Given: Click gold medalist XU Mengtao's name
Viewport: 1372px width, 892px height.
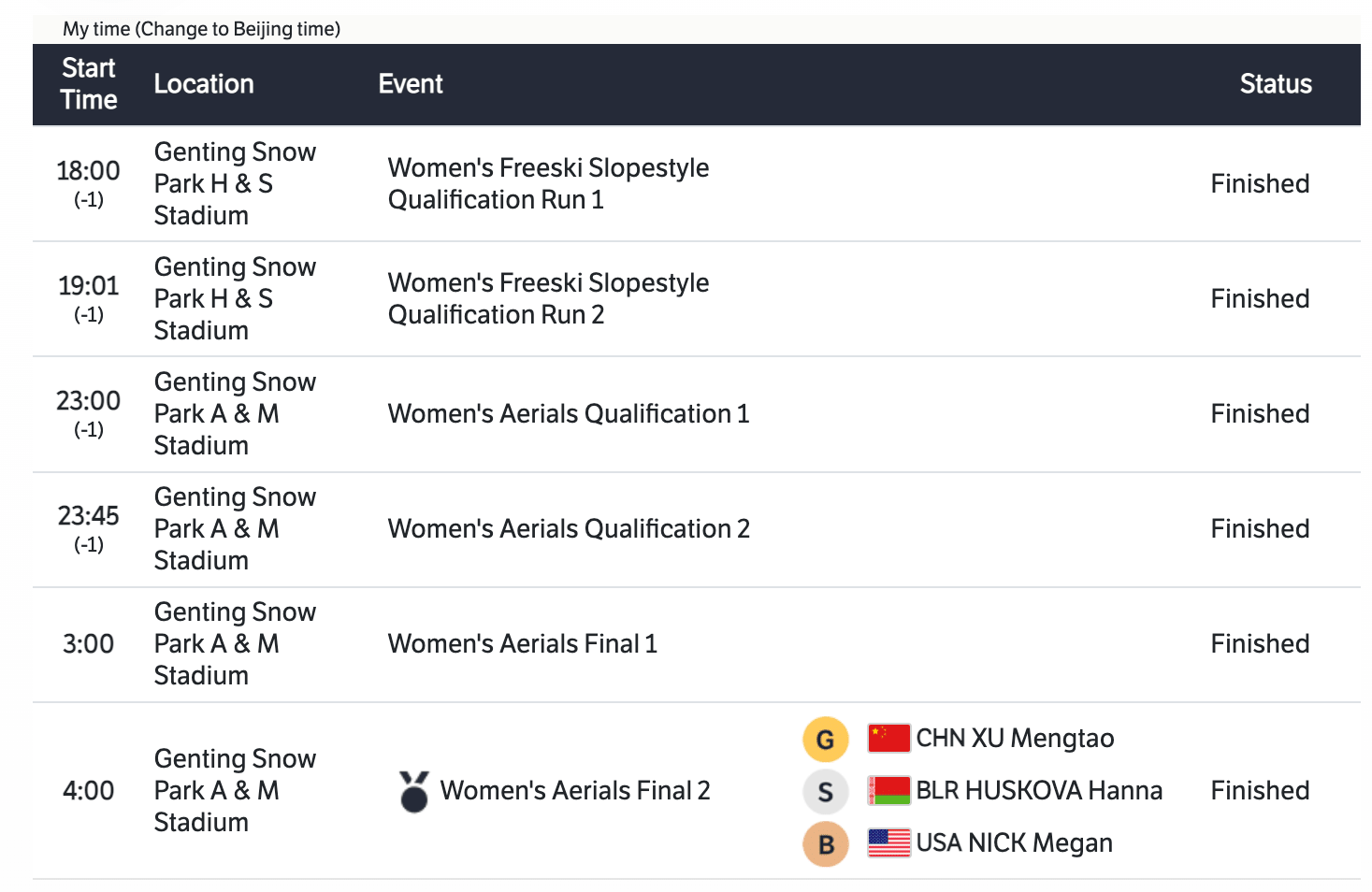Looking at the screenshot, I should tap(1015, 739).
